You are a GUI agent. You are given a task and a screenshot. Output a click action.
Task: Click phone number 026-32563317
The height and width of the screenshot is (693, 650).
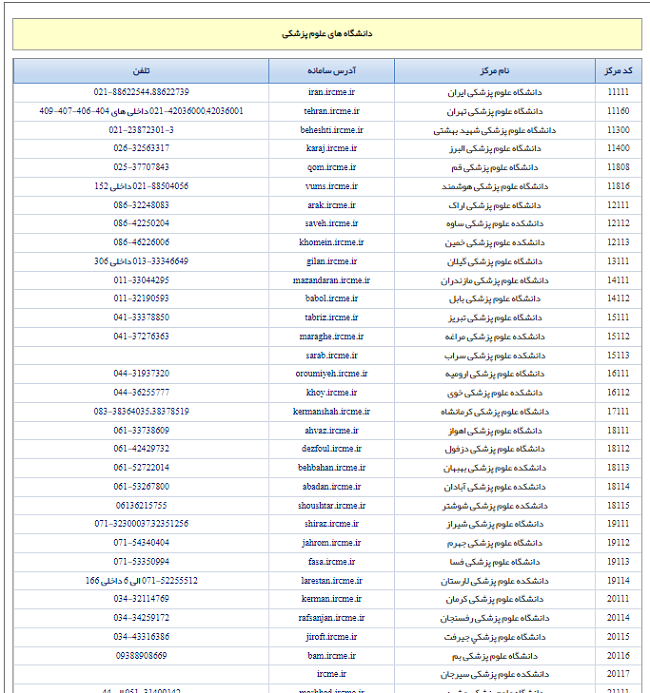[x=141, y=148]
